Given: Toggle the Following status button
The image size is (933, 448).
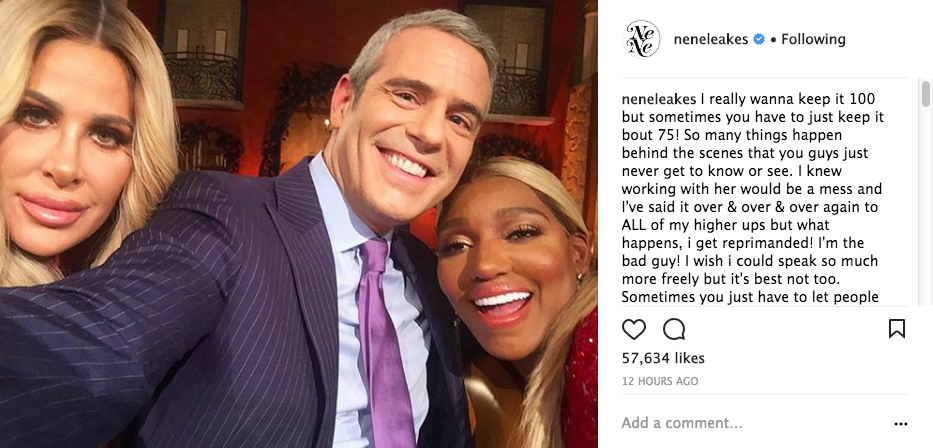Looking at the screenshot, I should (813, 39).
